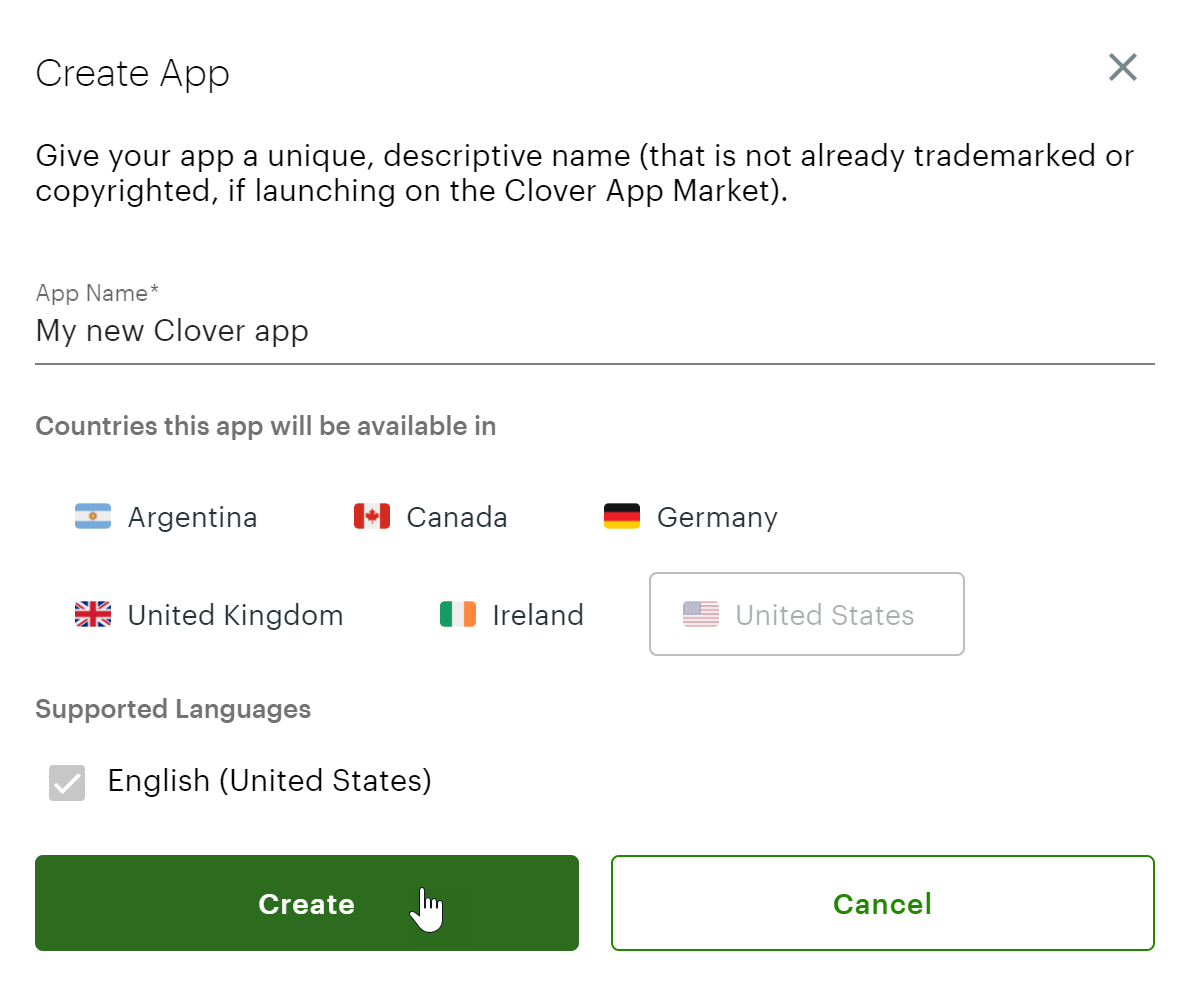Viewport: 1191px width, 987px height.
Task: Click the App Name input field
Action: pyautogui.click(x=595, y=331)
